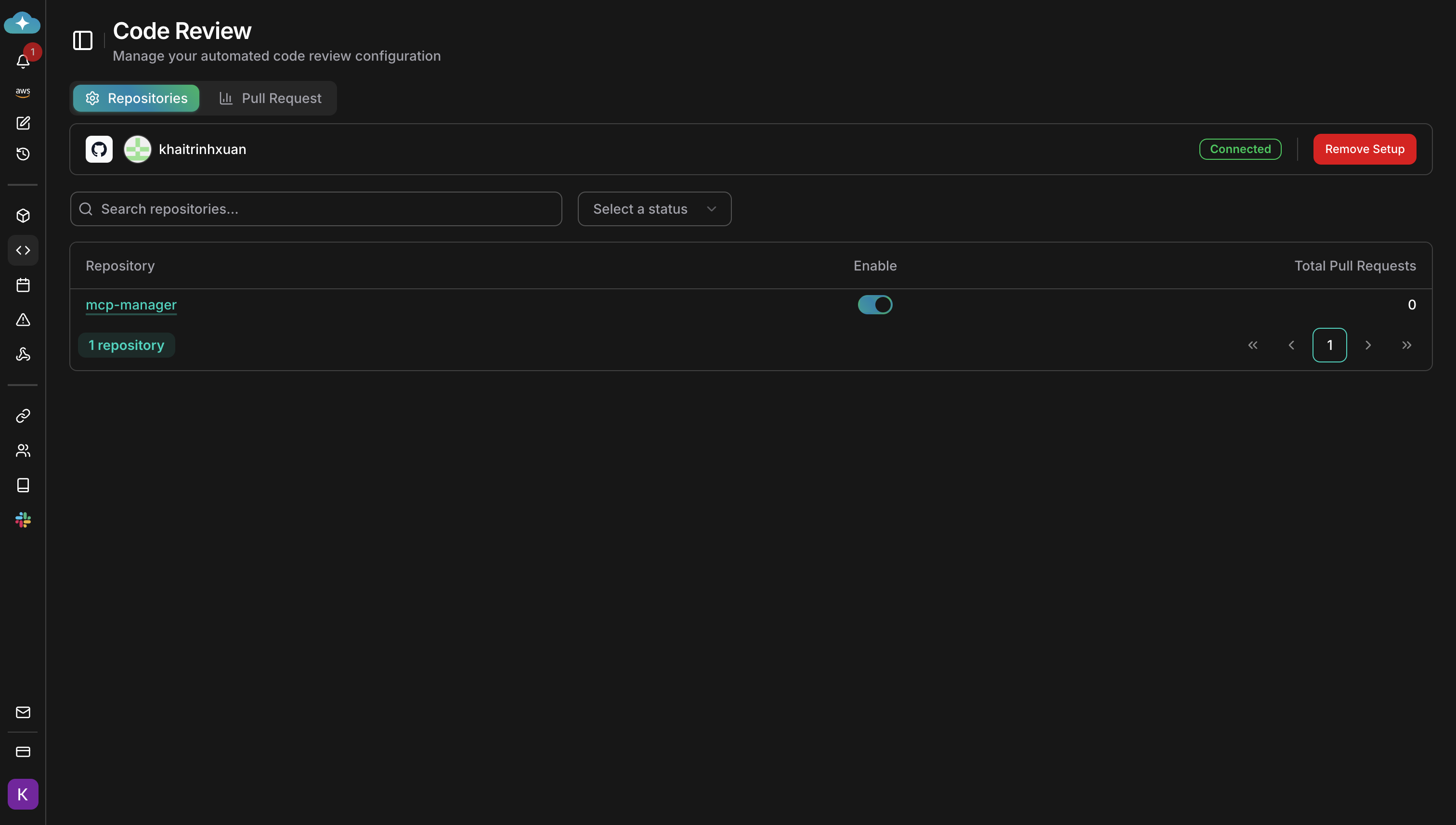Select the Repositories tab
The width and height of the screenshot is (1456, 825).
tap(137, 99)
